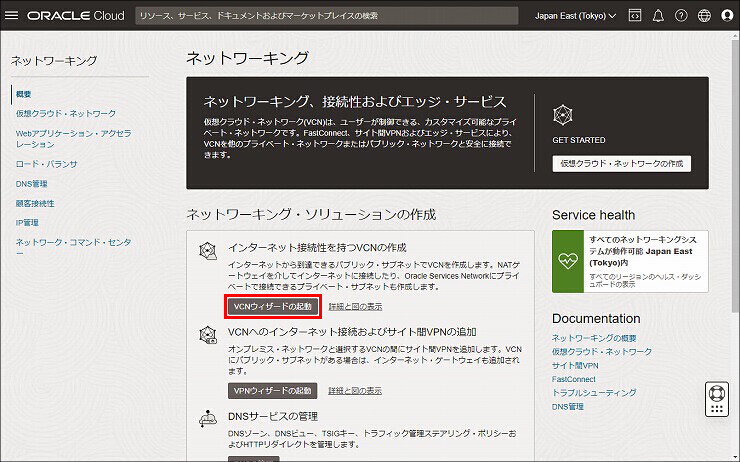The width and height of the screenshot is (740, 462).
Task: Click the Service health heading
Action: point(594,215)
